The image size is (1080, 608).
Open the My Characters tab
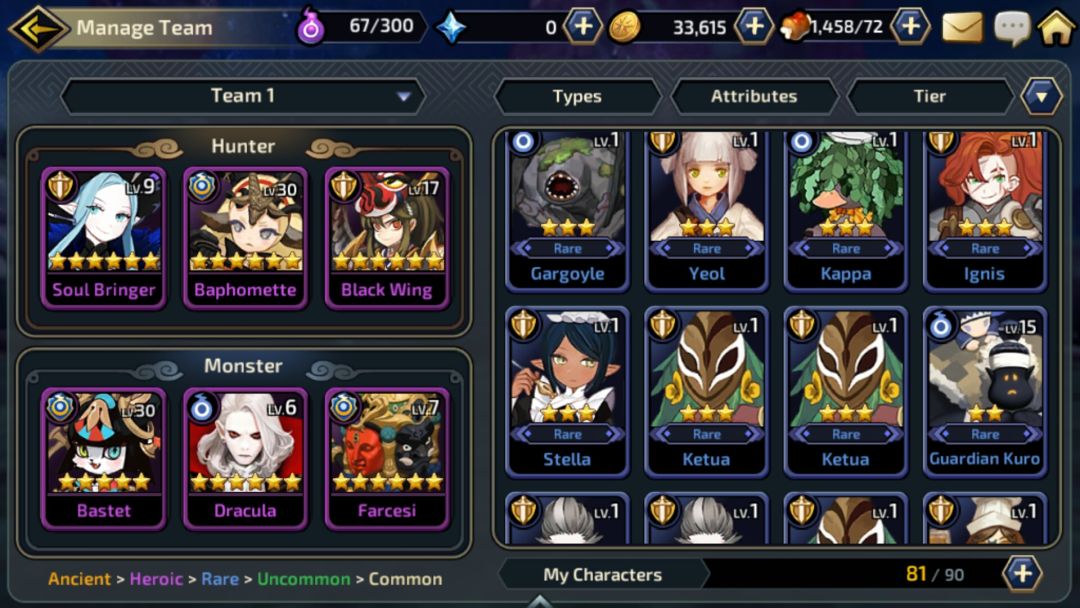click(x=603, y=574)
